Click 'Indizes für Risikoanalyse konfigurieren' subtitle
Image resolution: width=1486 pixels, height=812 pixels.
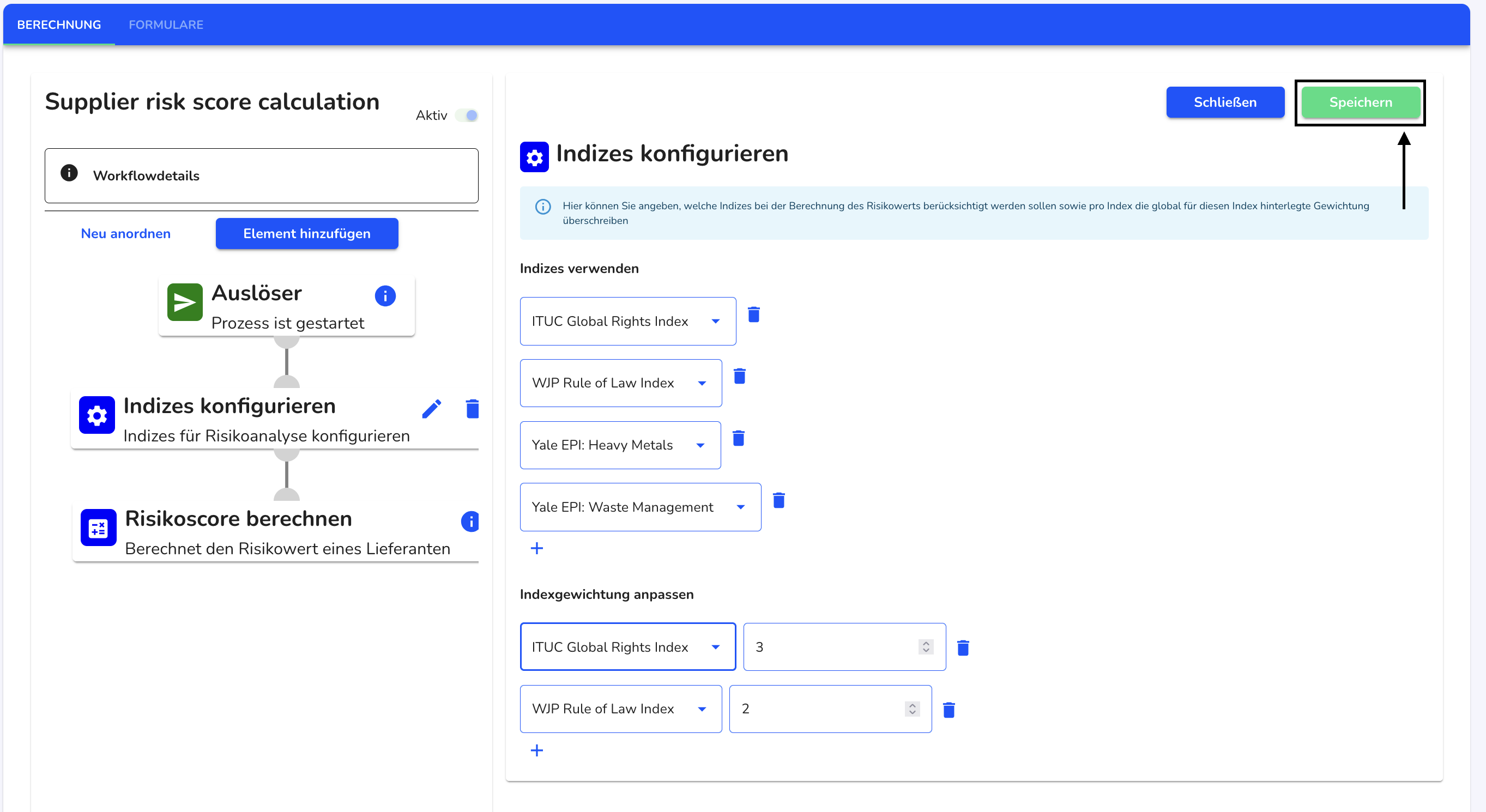[267, 436]
